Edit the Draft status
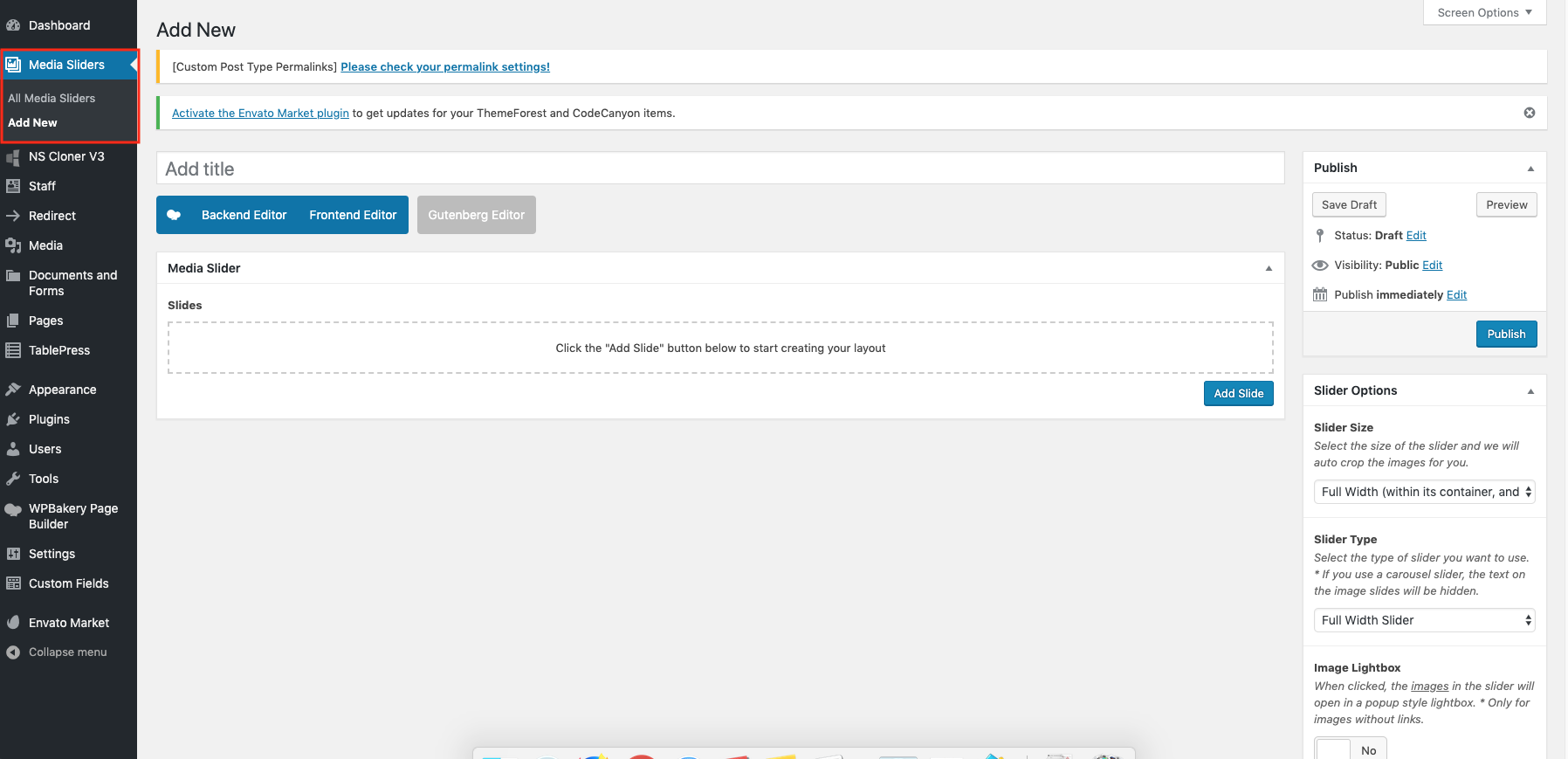Screen dimensions: 1568x759 click(1416, 236)
